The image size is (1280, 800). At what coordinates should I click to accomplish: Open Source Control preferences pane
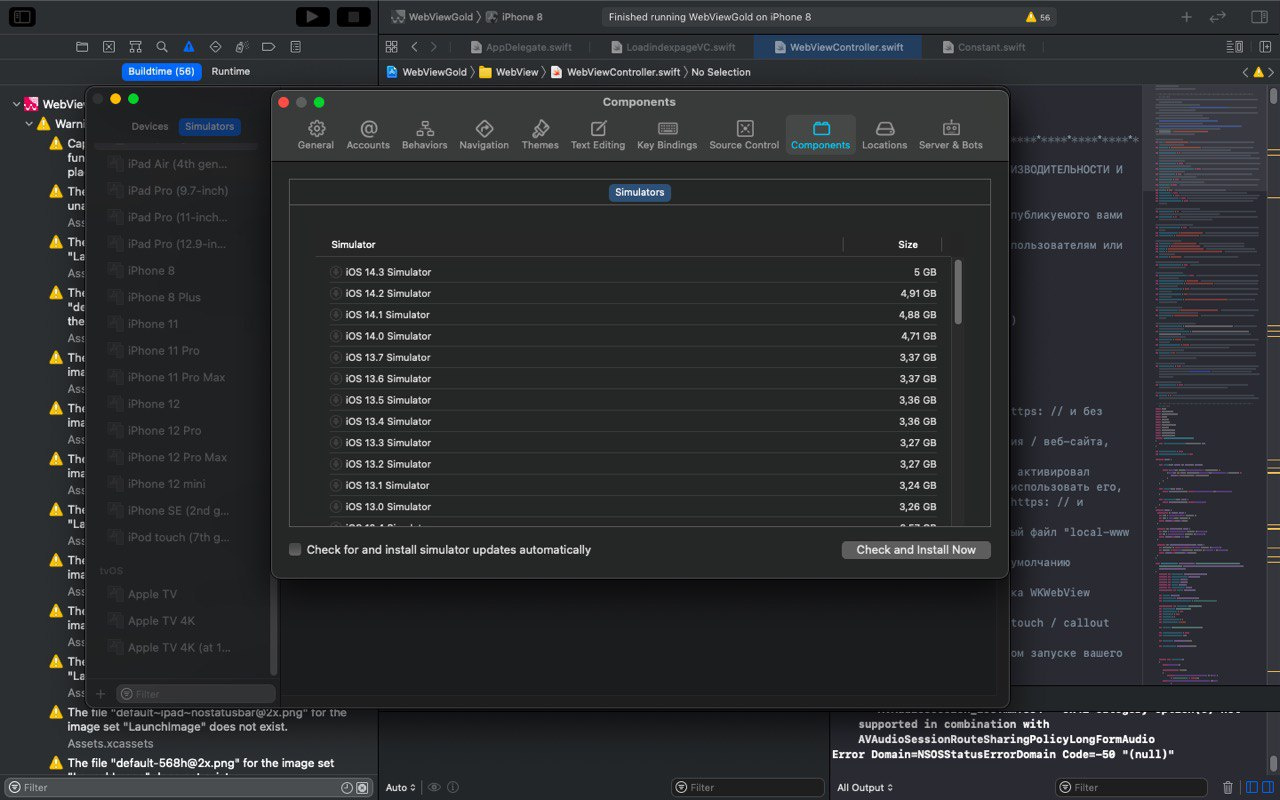tap(744, 135)
